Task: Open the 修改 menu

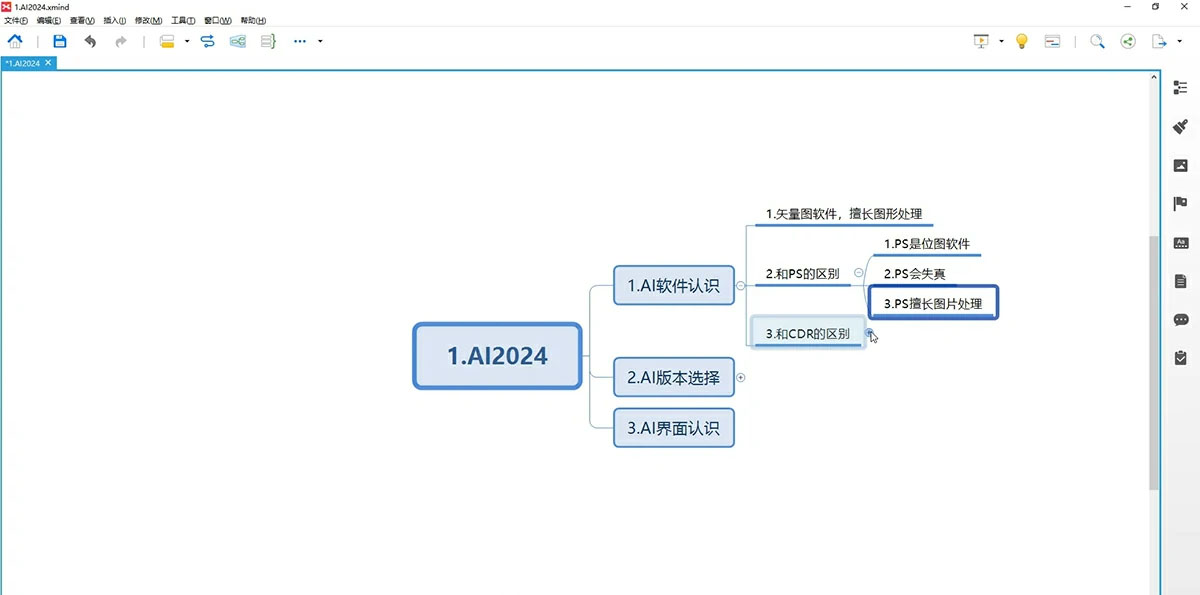Action: (x=148, y=20)
